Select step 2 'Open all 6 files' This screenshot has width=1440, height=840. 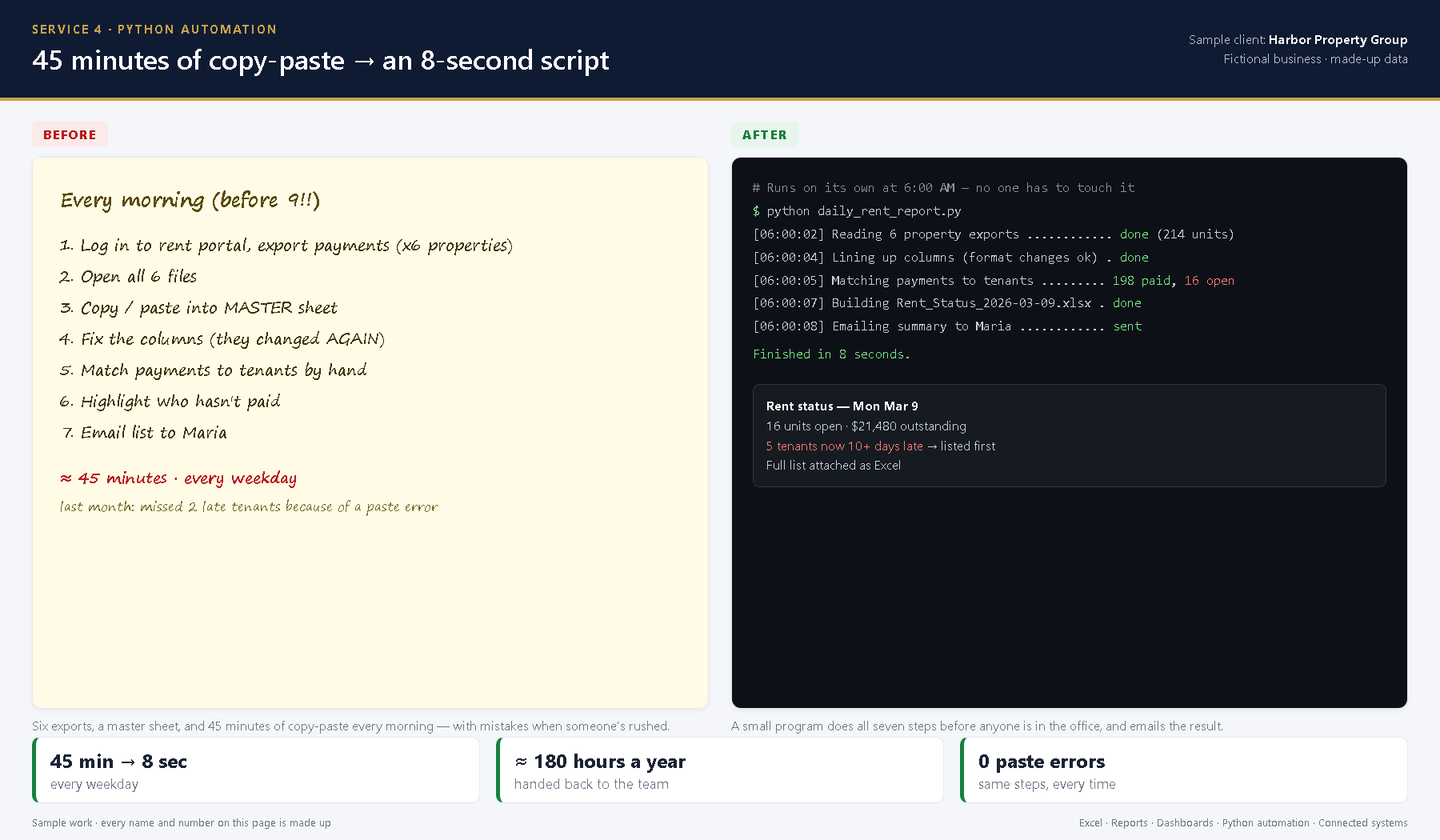[x=128, y=277]
